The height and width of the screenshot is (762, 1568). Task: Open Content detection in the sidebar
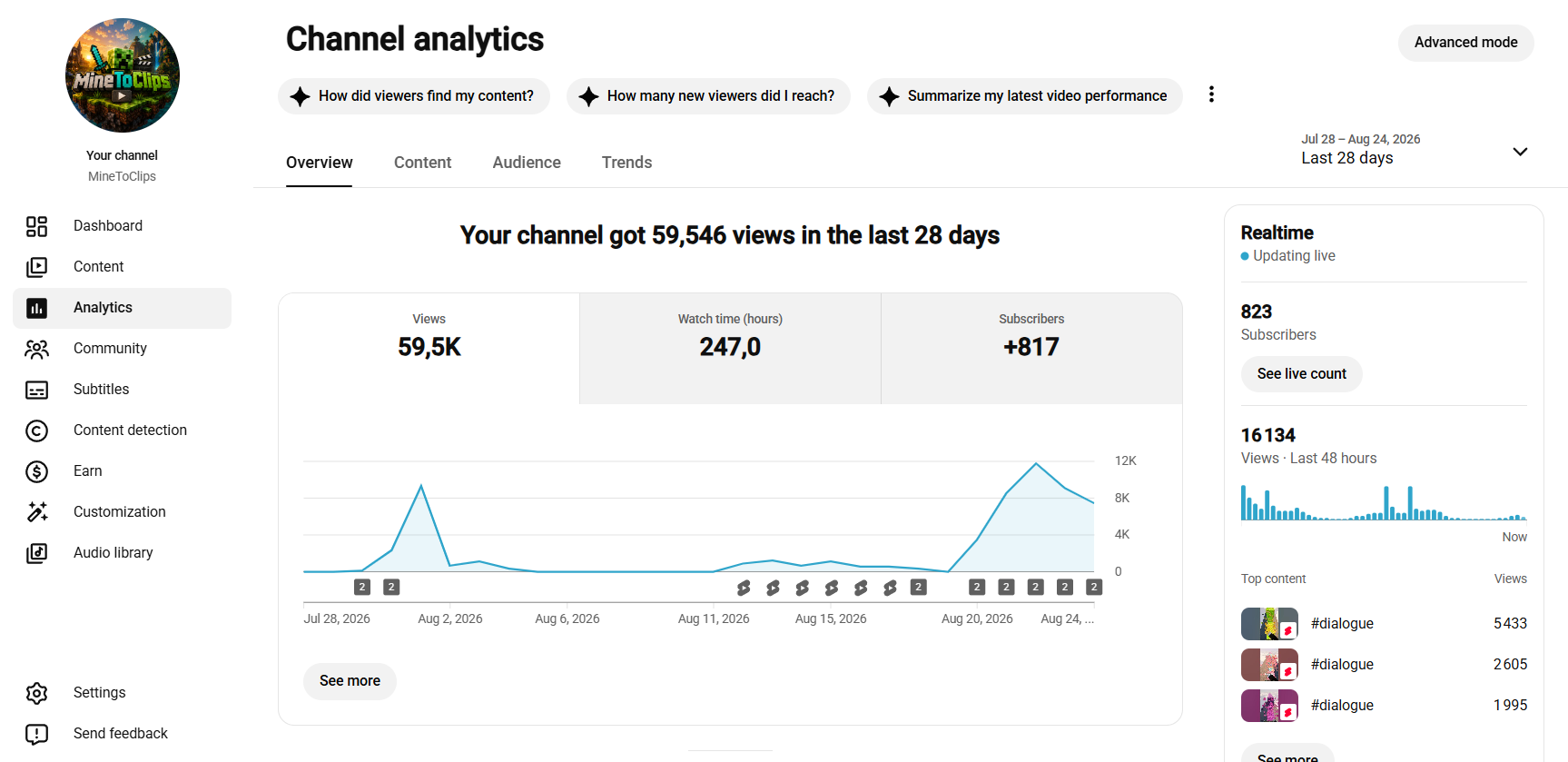[122, 430]
